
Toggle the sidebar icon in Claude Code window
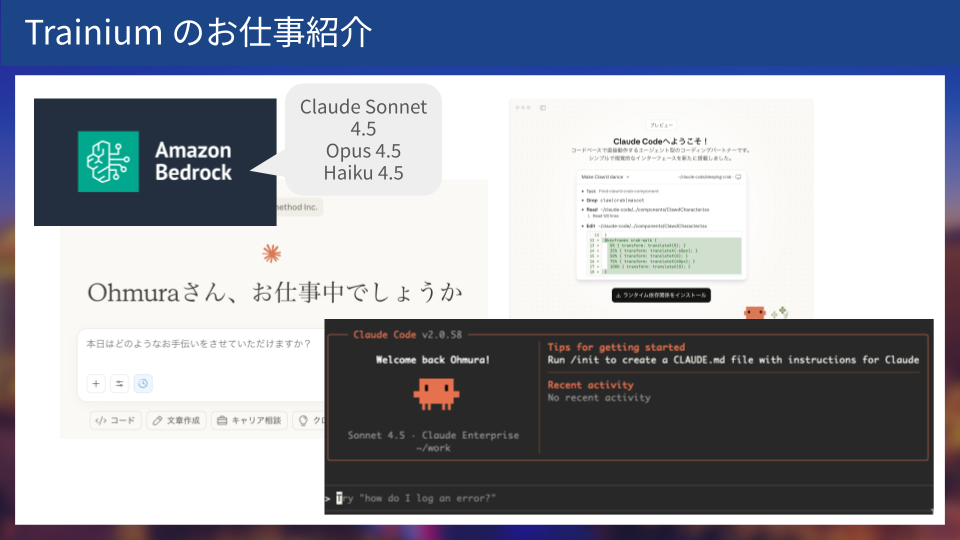[542, 108]
